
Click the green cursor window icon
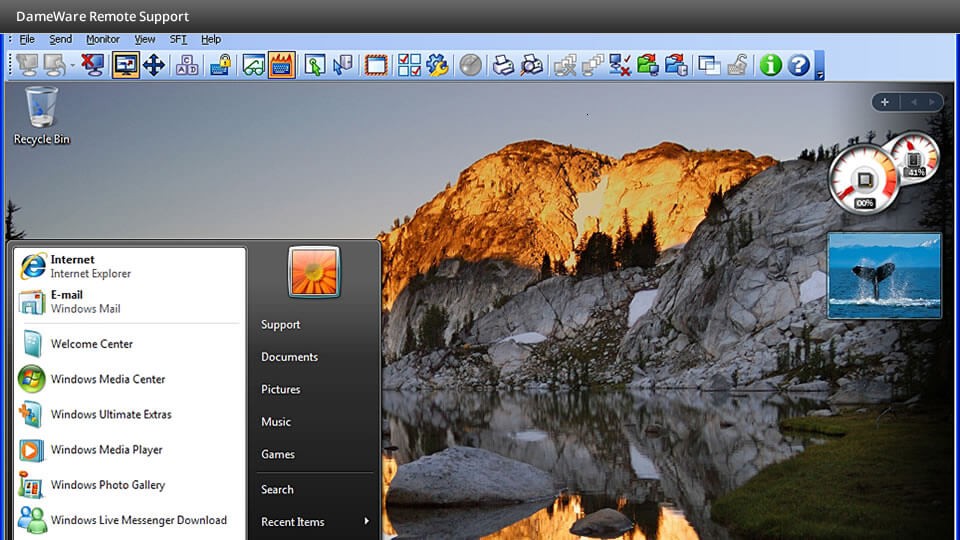315,65
